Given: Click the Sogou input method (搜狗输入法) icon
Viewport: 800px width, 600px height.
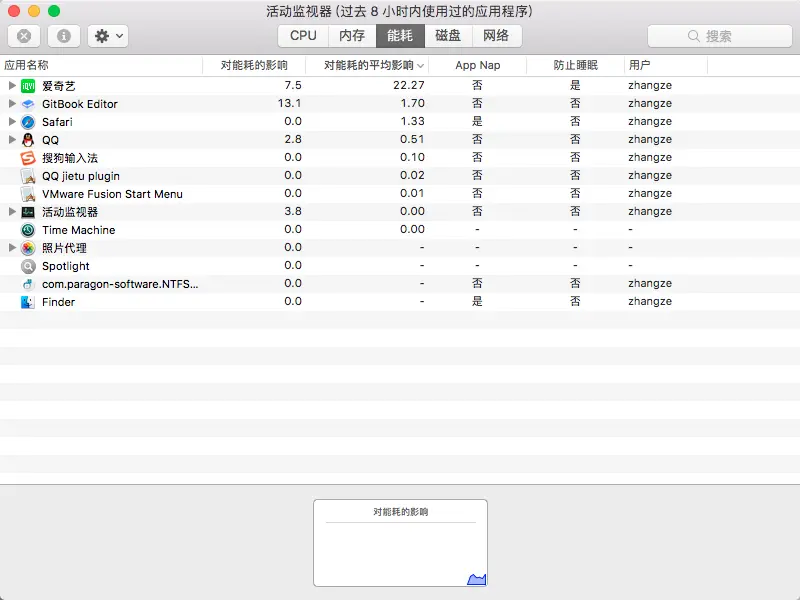Looking at the screenshot, I should click(x=28, y=158).
